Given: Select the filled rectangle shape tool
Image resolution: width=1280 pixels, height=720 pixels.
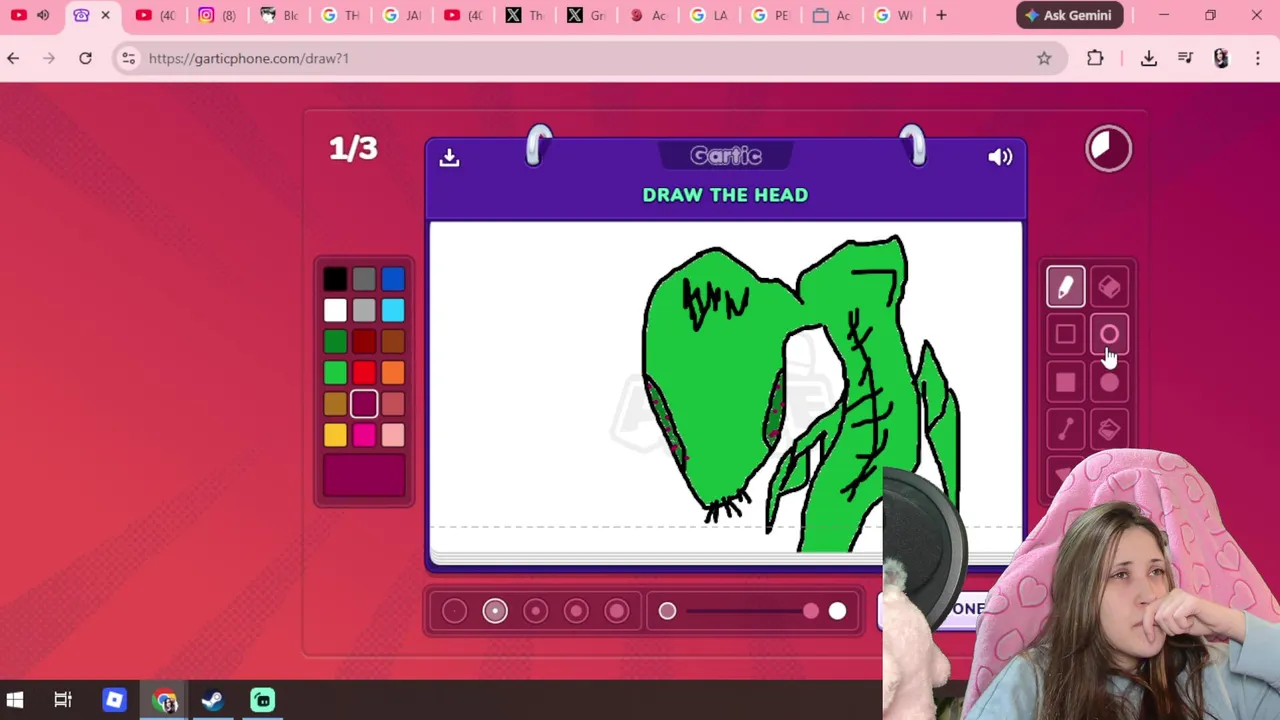Looking at the screenshot, I should click(x=1065, y=383).
